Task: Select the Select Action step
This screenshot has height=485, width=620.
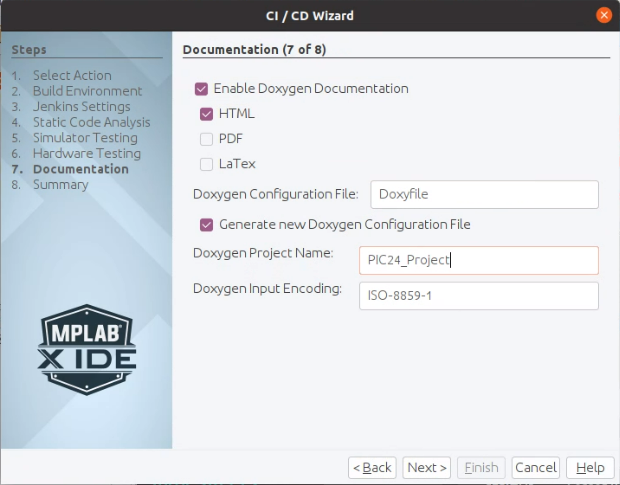Action: pos(72,75)
